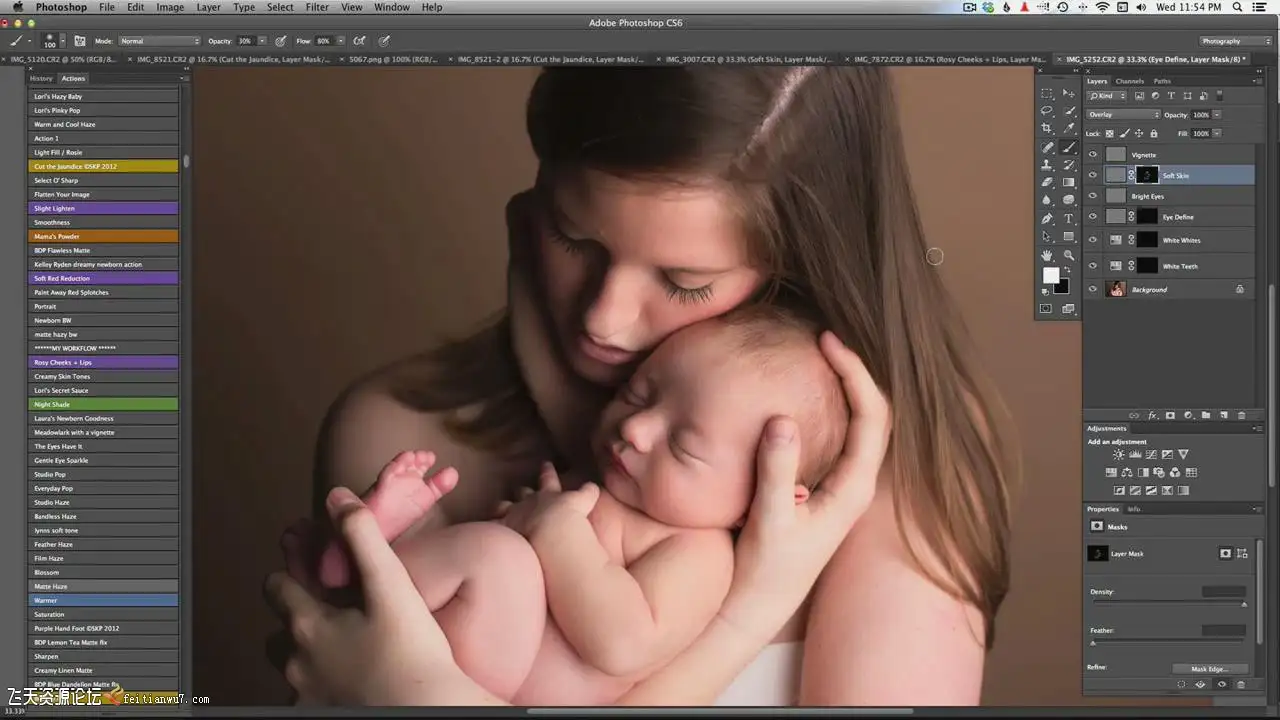Run the Mama's Powder action
The image size is (1280, 720).
103,236
